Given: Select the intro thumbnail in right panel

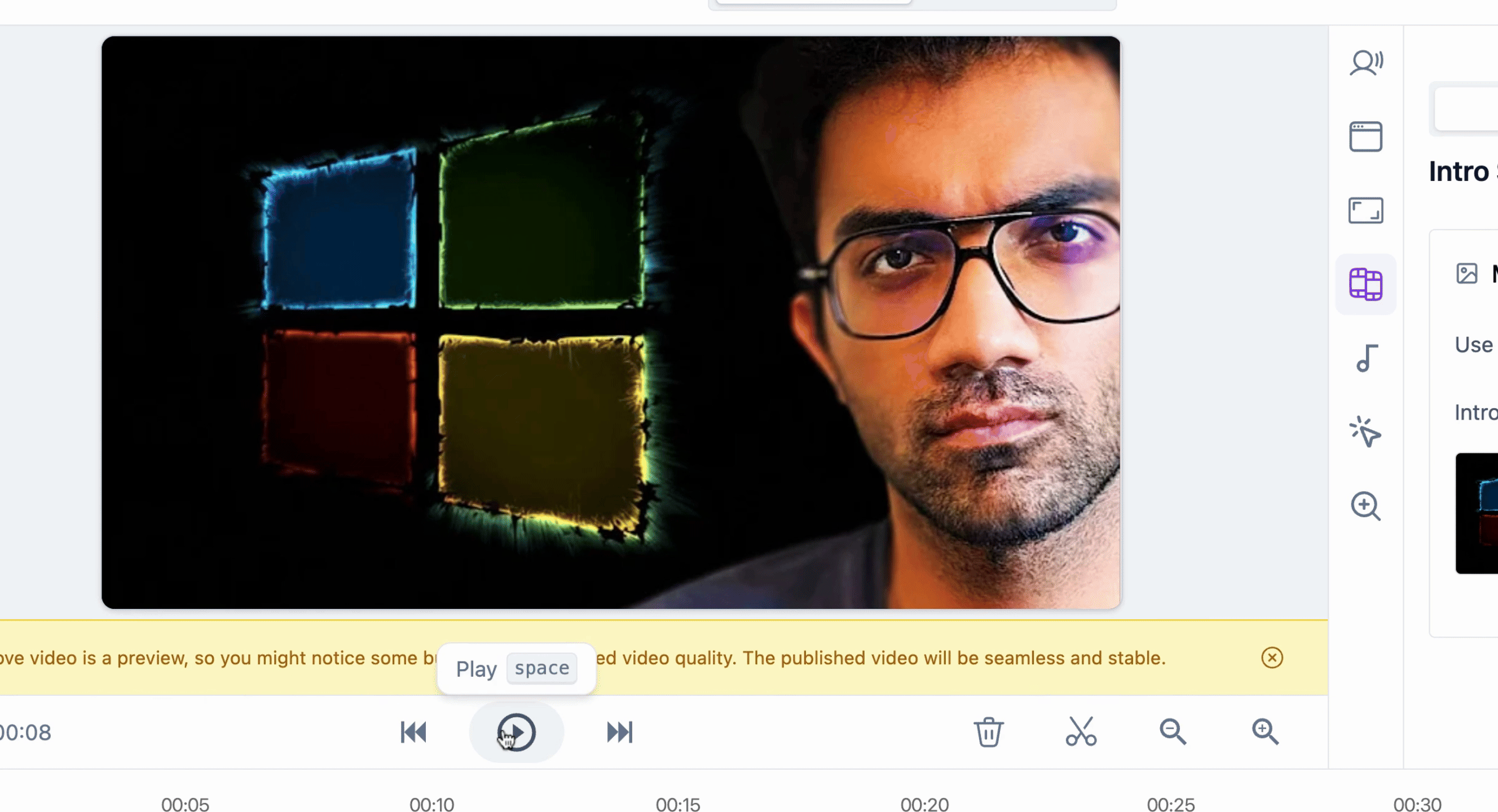Looking at the screenshot, I should tap(1477, 513).
